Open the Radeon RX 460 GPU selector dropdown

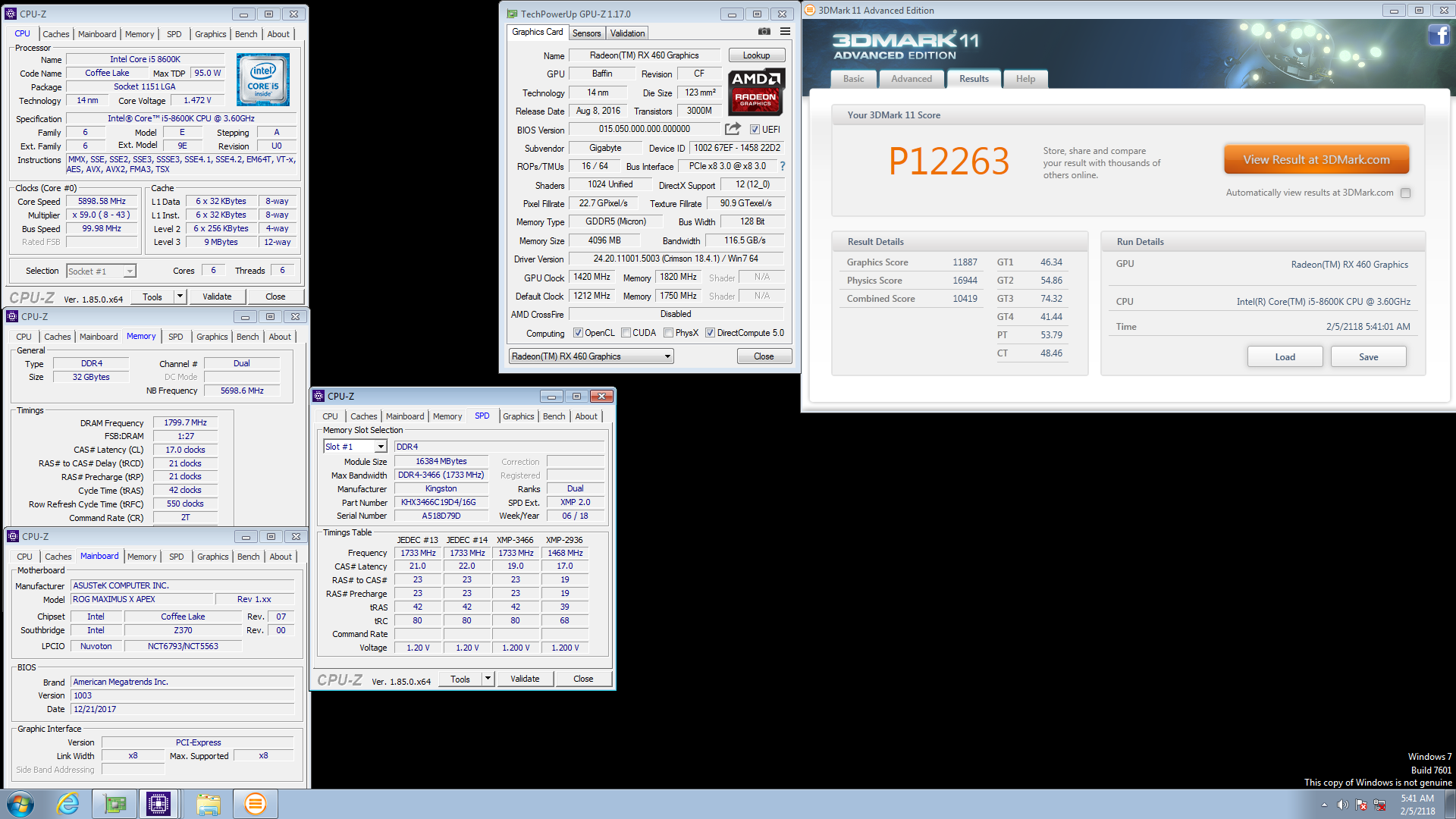point(667,356)
